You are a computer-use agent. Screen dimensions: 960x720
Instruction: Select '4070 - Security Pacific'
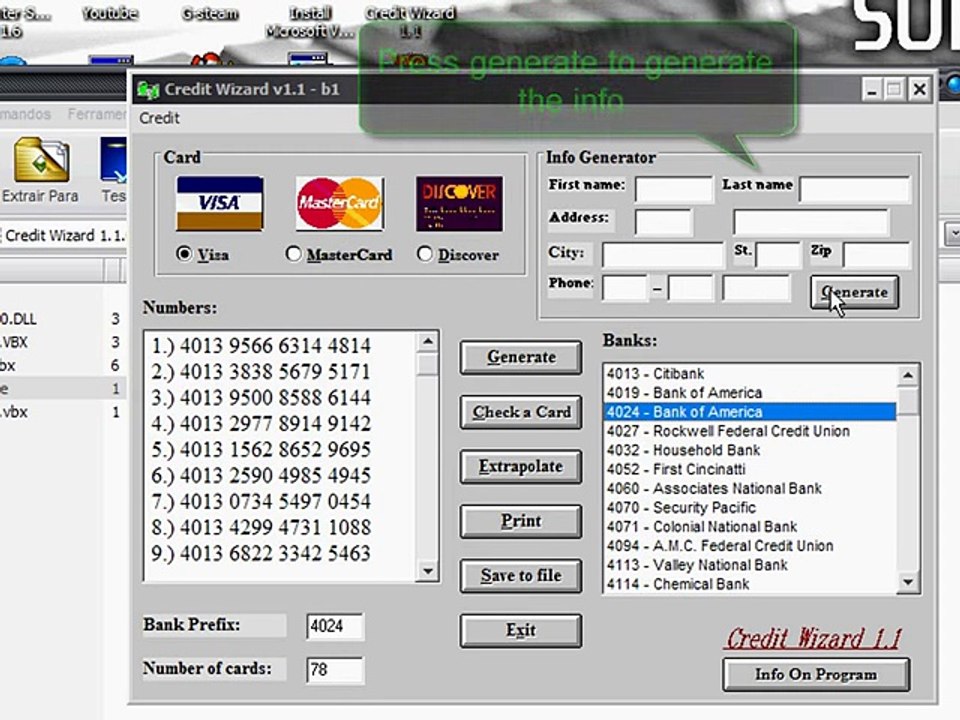(x=749, y=508)
